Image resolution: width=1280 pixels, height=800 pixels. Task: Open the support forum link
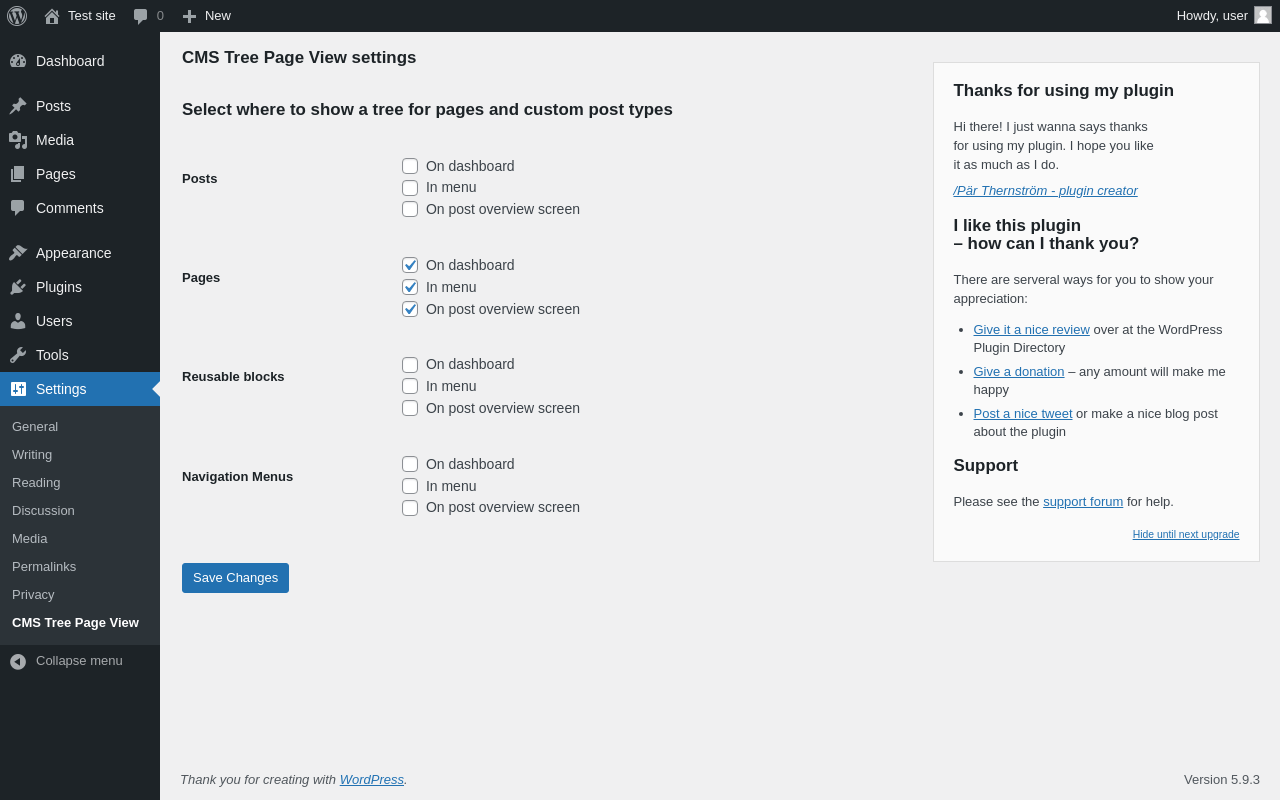tap(1083, 501)
